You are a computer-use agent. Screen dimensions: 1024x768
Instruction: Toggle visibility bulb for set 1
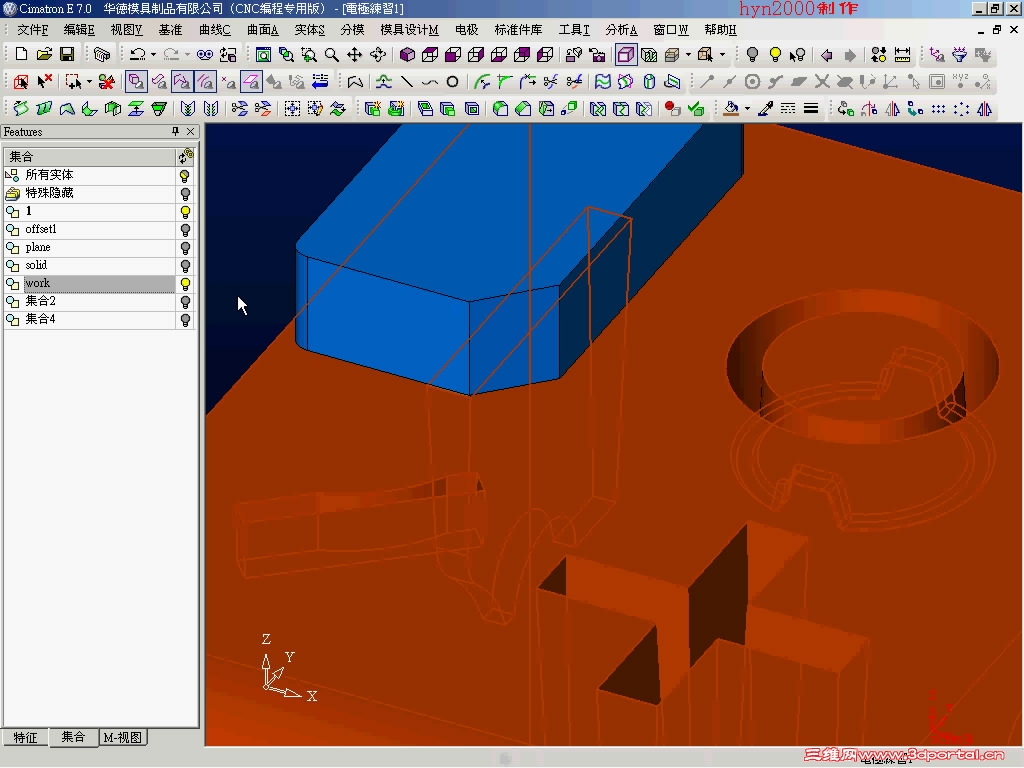(185, 212)
